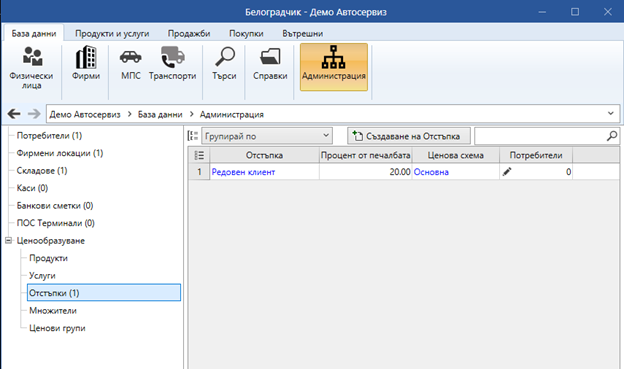The height and width of the screenshot is (369, 624).
Task: Click База данни in breadcrumb
Action: click(160, 115)
